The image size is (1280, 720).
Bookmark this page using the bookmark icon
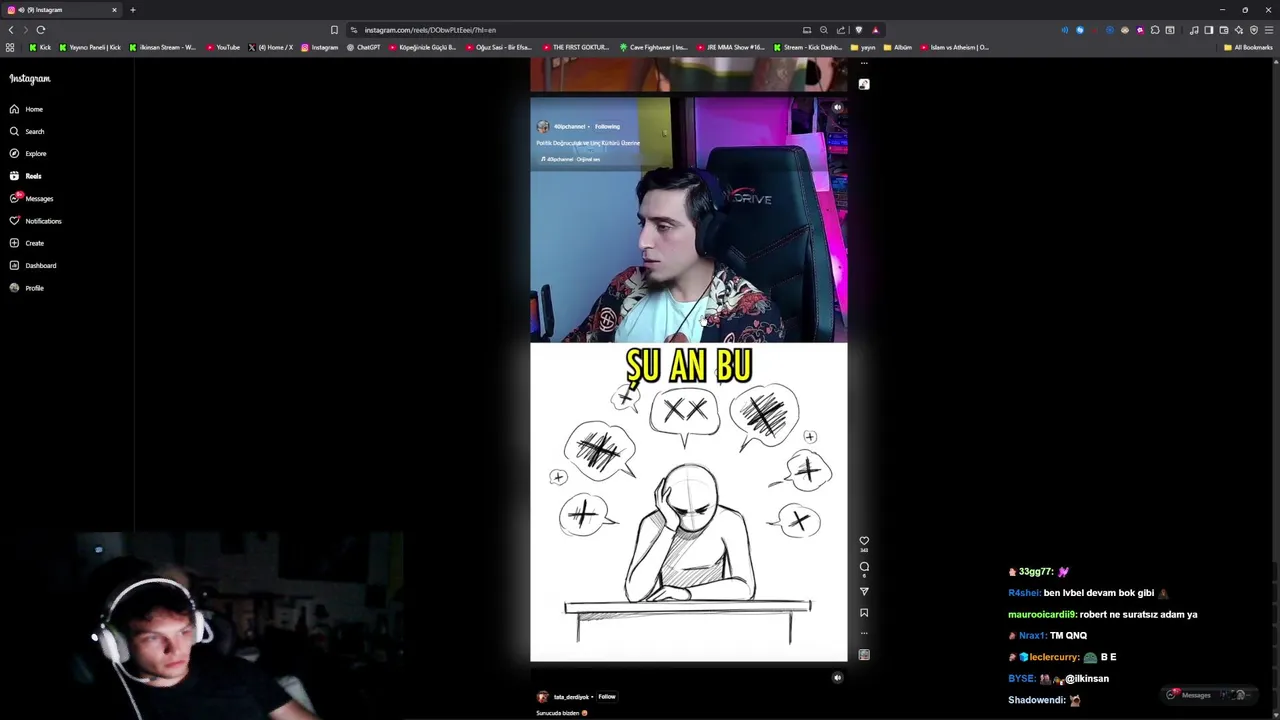coord(334,30)
